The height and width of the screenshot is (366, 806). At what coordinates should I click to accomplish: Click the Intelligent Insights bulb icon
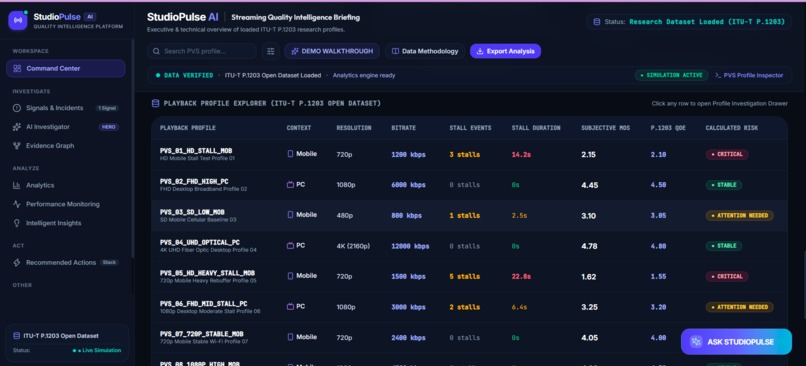(16, 223)
